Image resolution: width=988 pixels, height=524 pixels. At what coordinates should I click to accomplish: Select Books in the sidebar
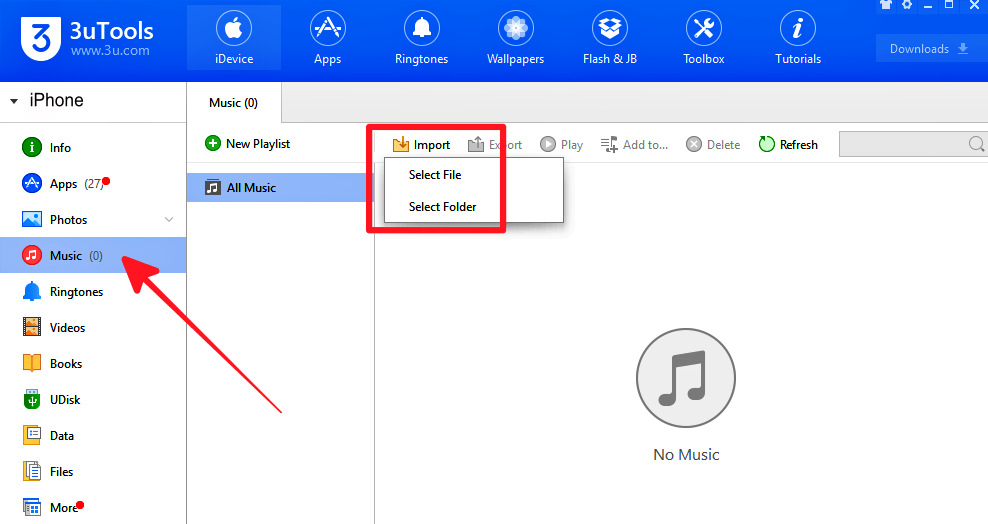pos(93,363)
